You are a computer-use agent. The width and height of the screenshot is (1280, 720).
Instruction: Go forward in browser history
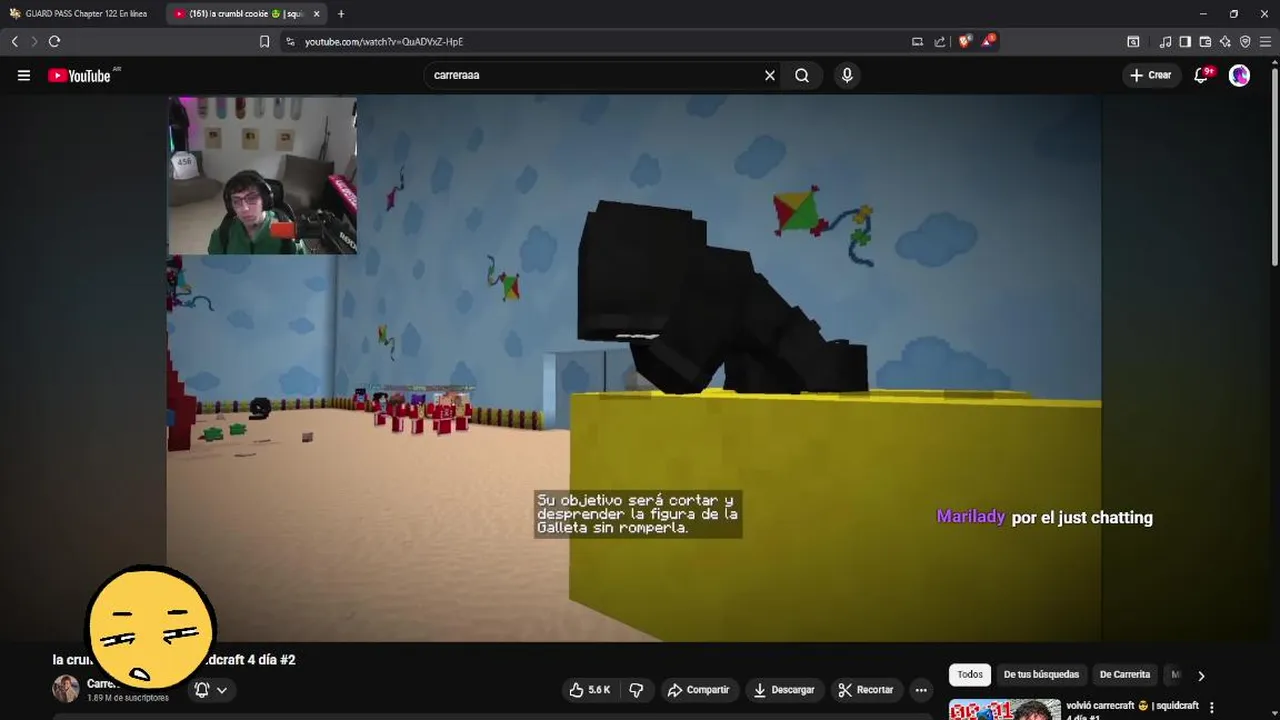tap(34, 41)
